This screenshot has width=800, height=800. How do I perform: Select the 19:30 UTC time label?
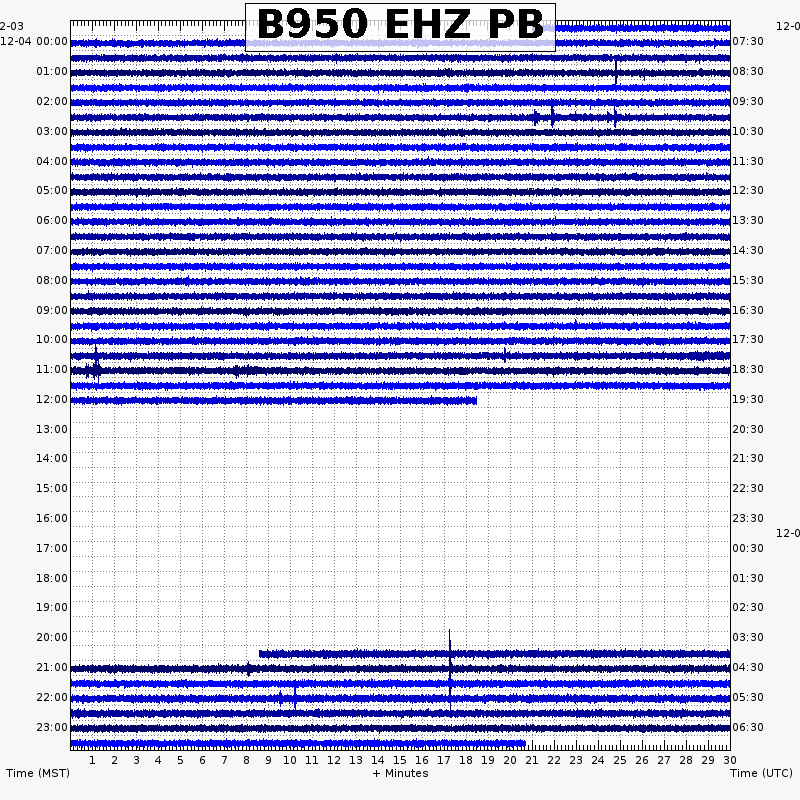click(x=748, y=400)
